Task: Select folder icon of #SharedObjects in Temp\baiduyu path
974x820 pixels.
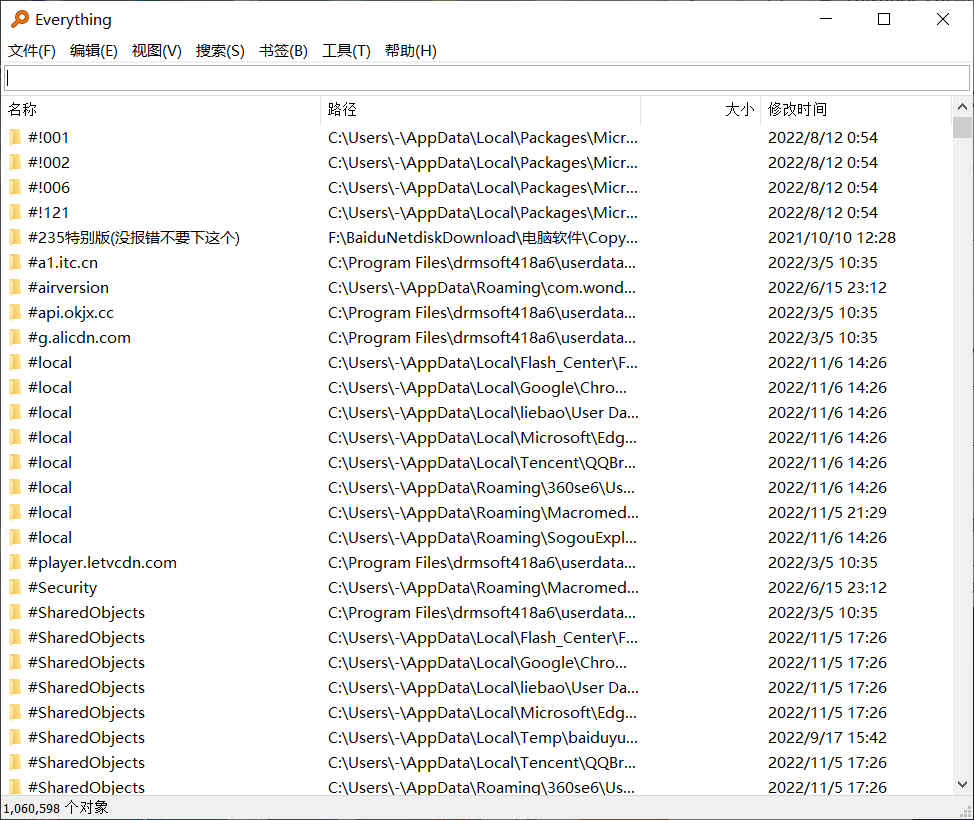Action: pos(15,737)
